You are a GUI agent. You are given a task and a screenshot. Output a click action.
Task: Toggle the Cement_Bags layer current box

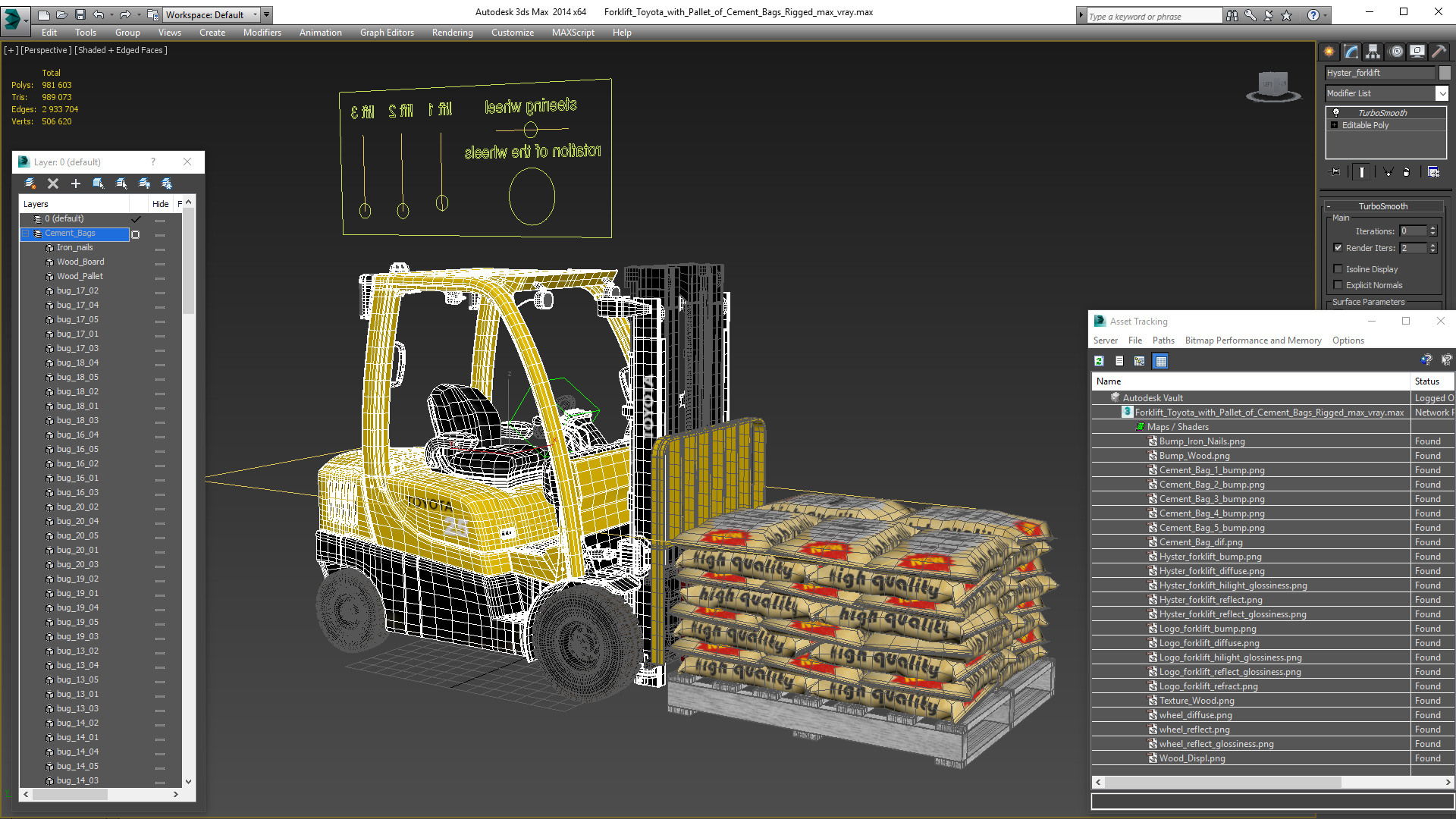[136, 234]
